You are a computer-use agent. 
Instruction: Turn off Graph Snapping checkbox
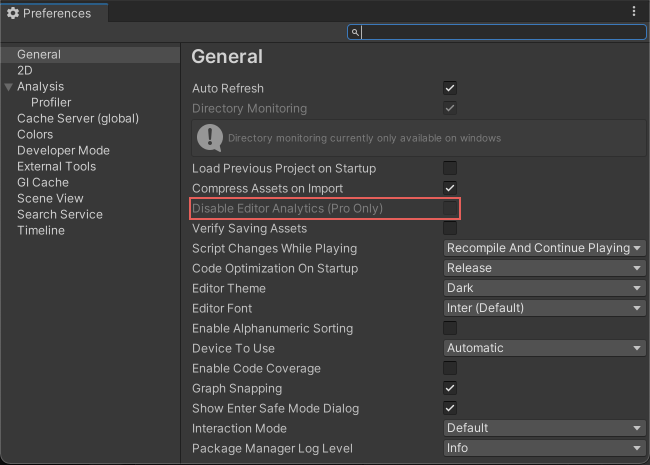click(450, 388)
